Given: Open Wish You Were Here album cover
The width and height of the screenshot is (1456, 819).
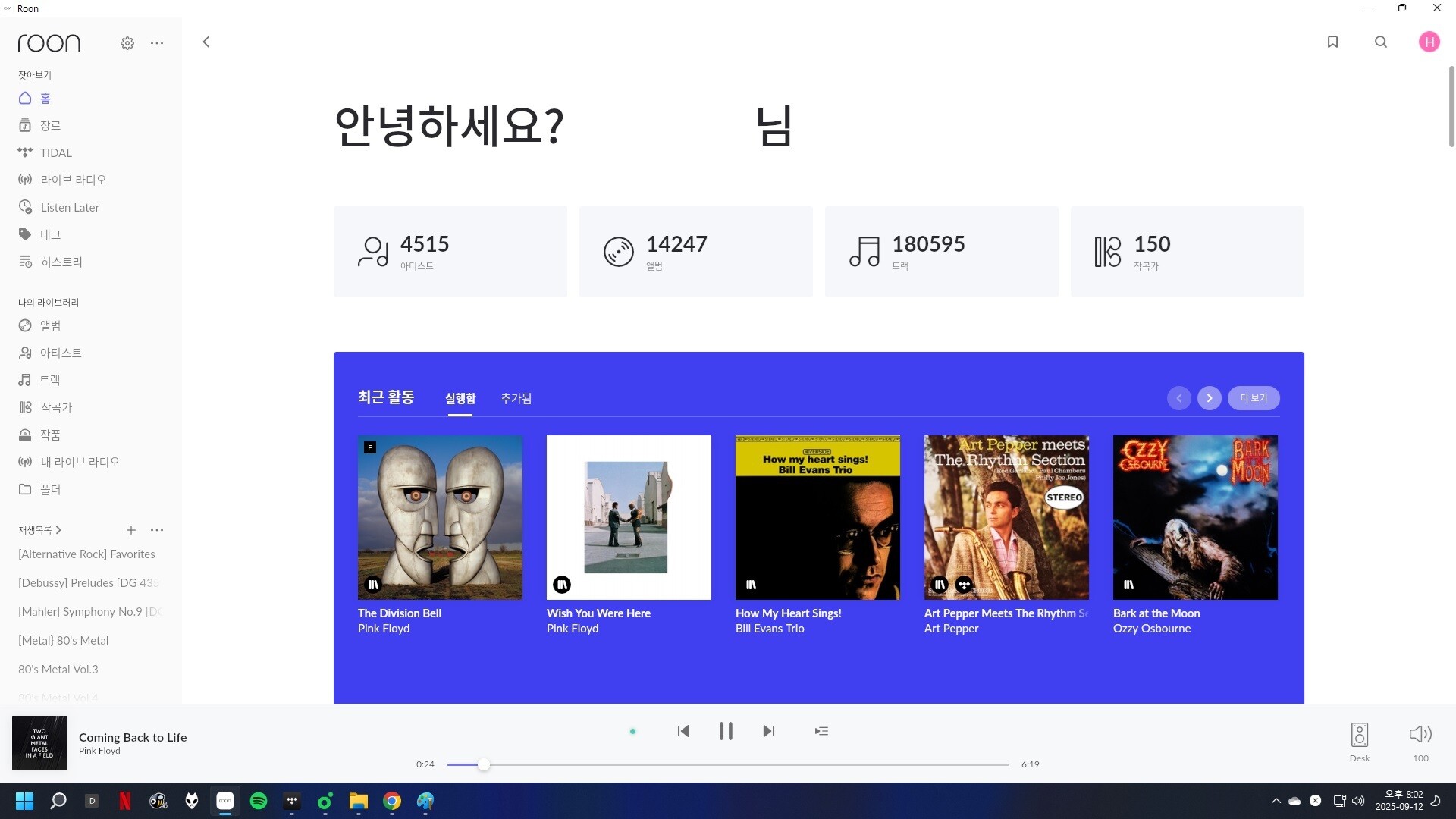Looking at the screenshot, I should [x=629, y=517].
